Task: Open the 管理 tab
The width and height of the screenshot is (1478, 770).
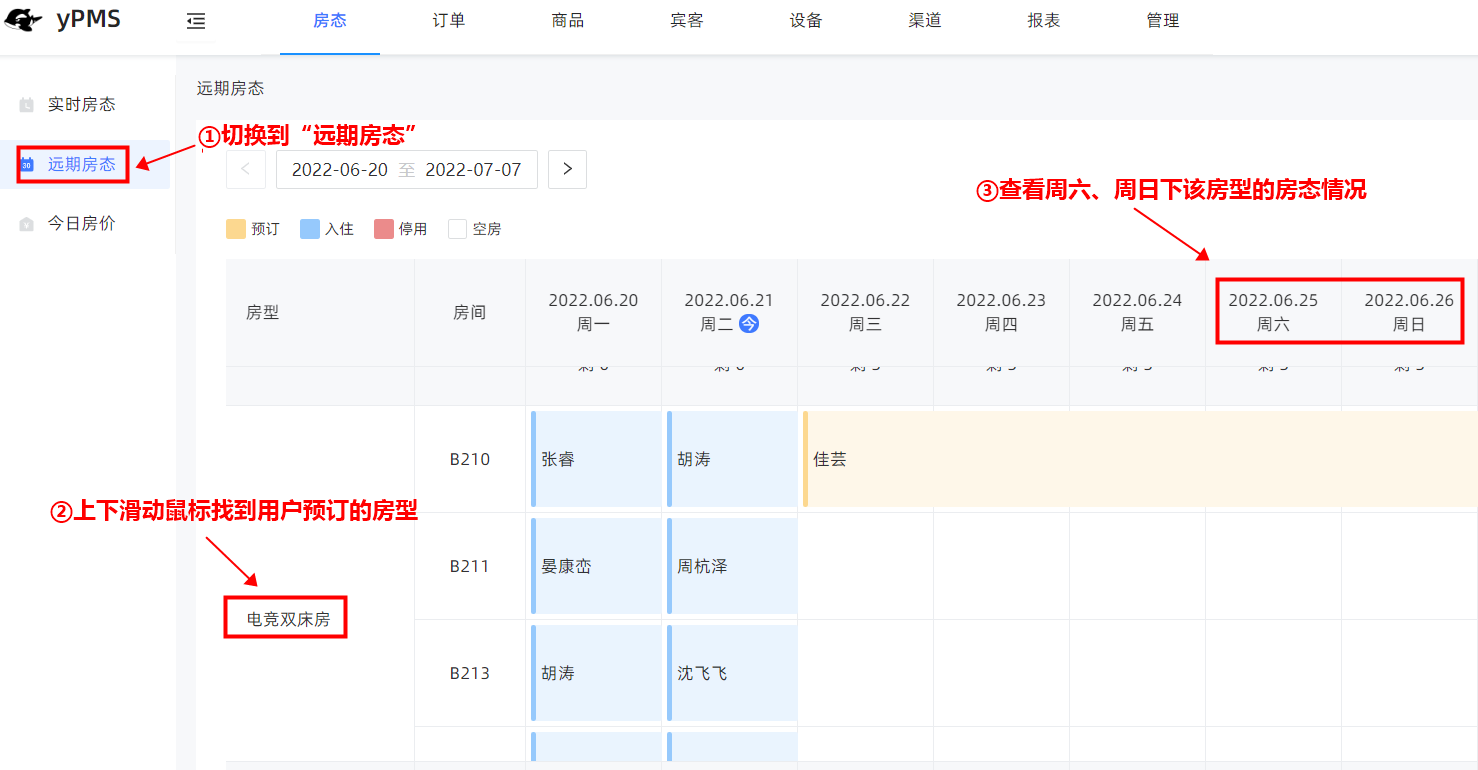Action: [x=1163, y=20]
